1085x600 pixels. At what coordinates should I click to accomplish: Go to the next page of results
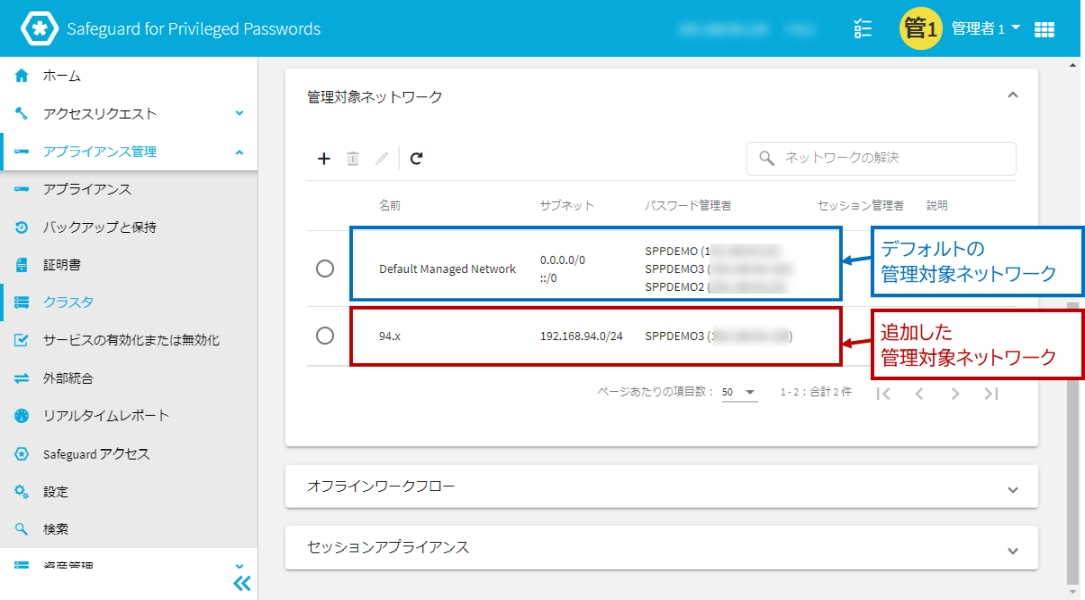point(955,393)
